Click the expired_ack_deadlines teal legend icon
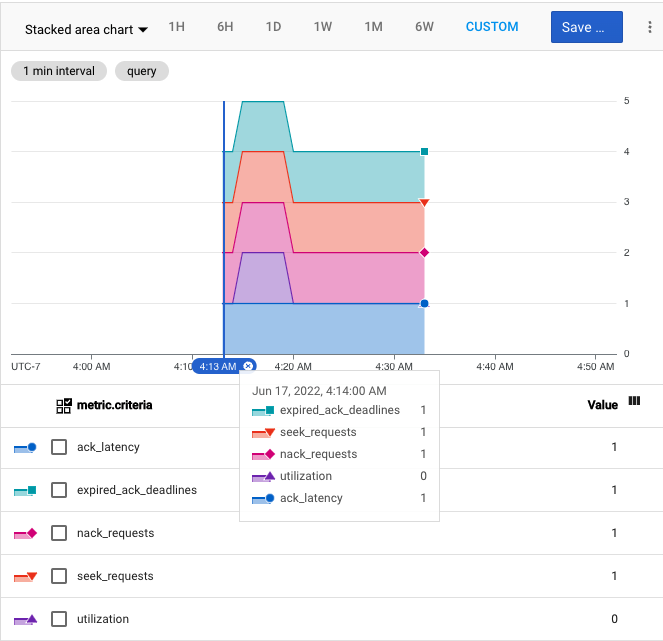 pos(26,490)
